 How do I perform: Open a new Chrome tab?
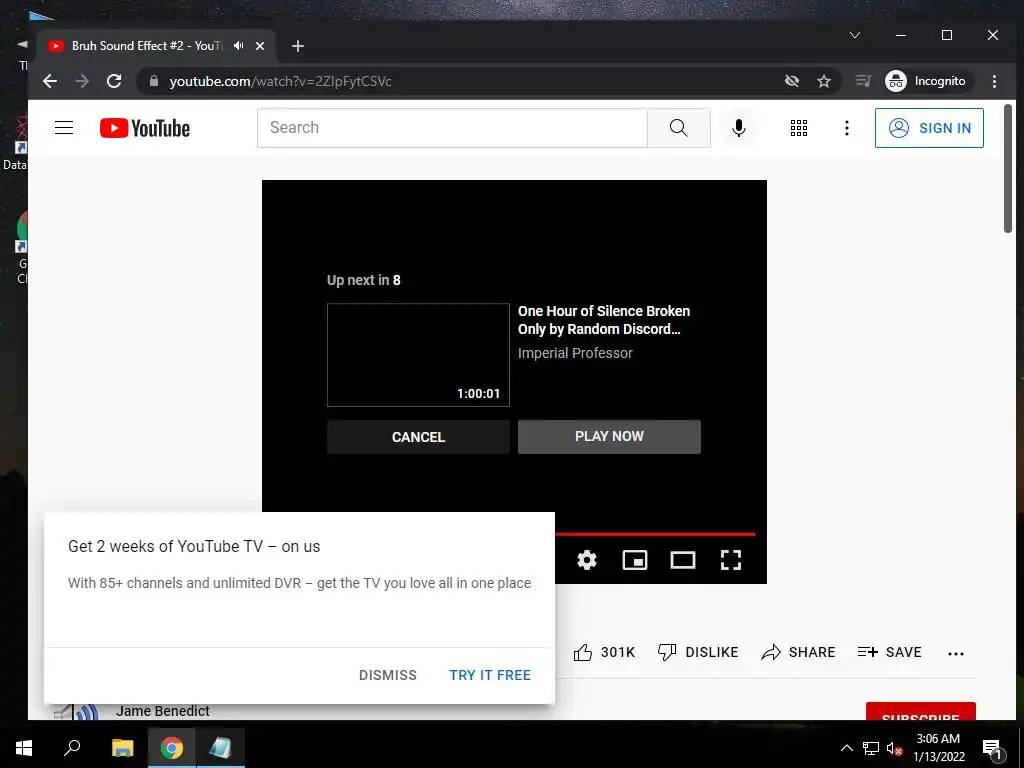click(x=298, y=46)
